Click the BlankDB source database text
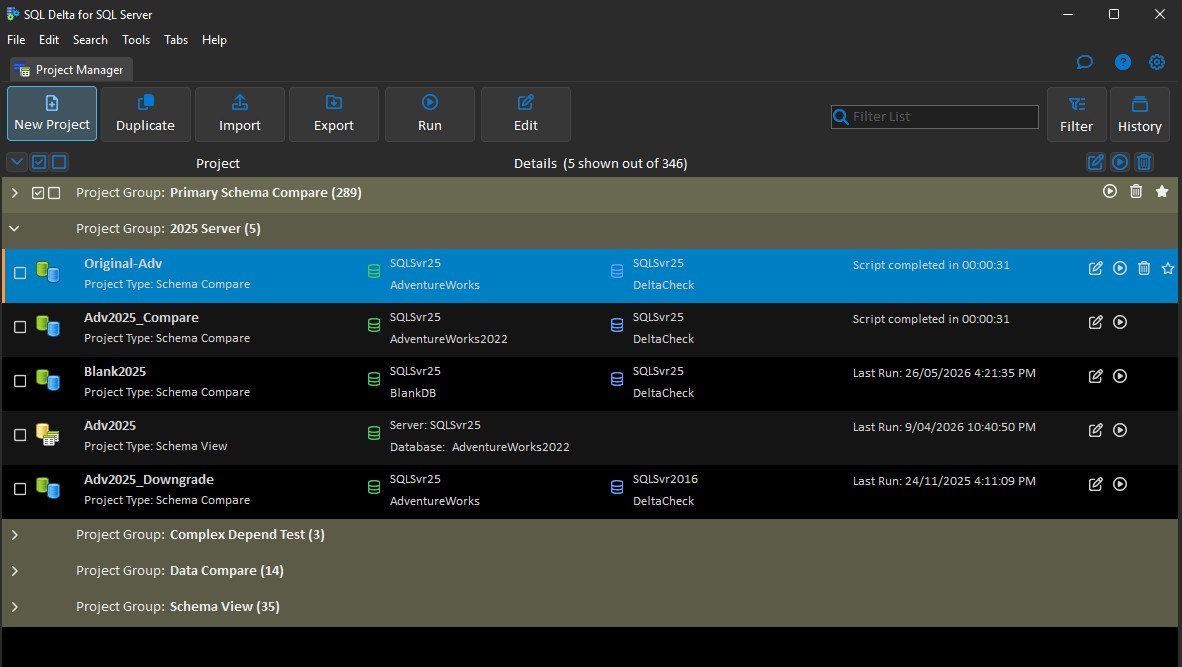Image resolution: width=1182 pixels, height=667 pixels. pos(412,393)
